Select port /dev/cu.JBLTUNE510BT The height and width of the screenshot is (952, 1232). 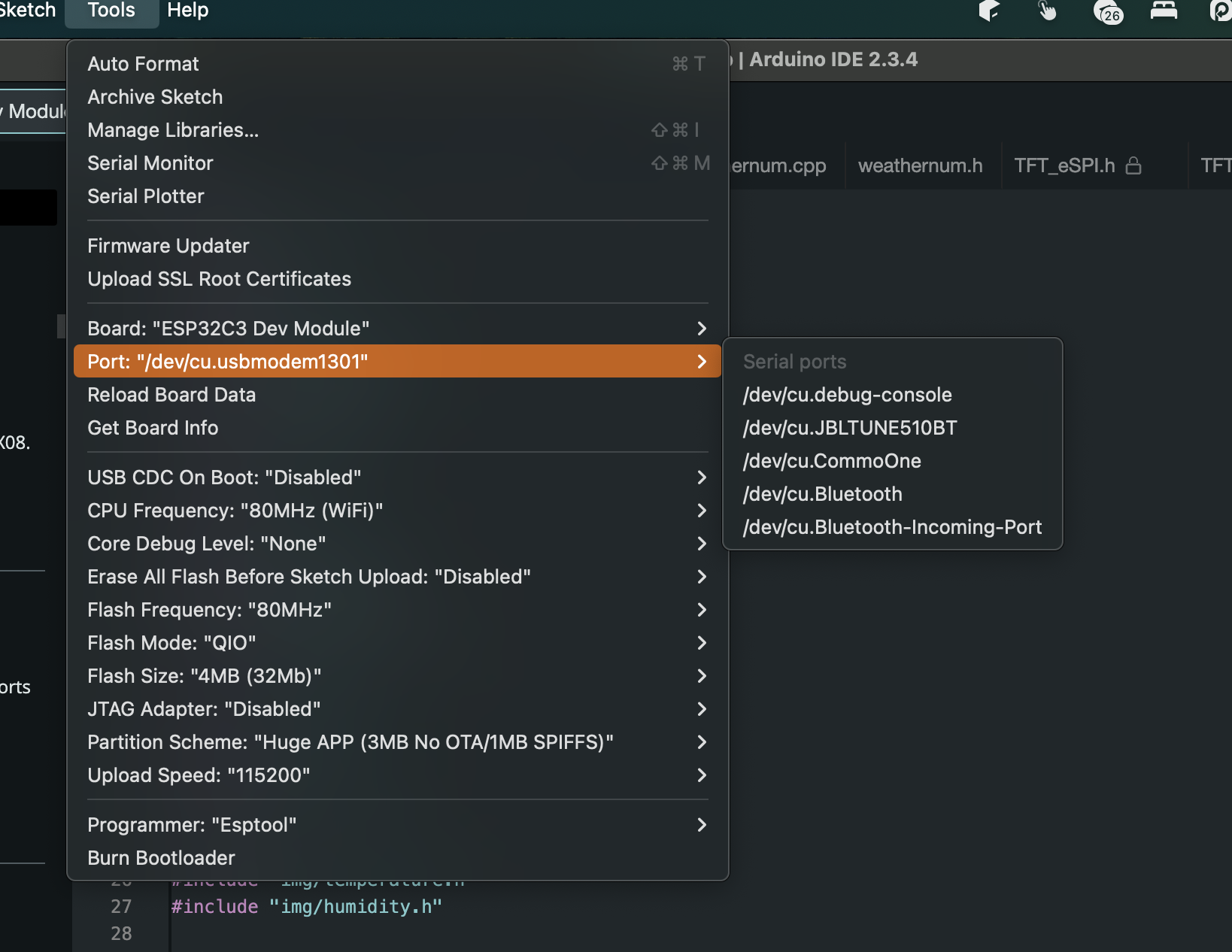point(893,428)
